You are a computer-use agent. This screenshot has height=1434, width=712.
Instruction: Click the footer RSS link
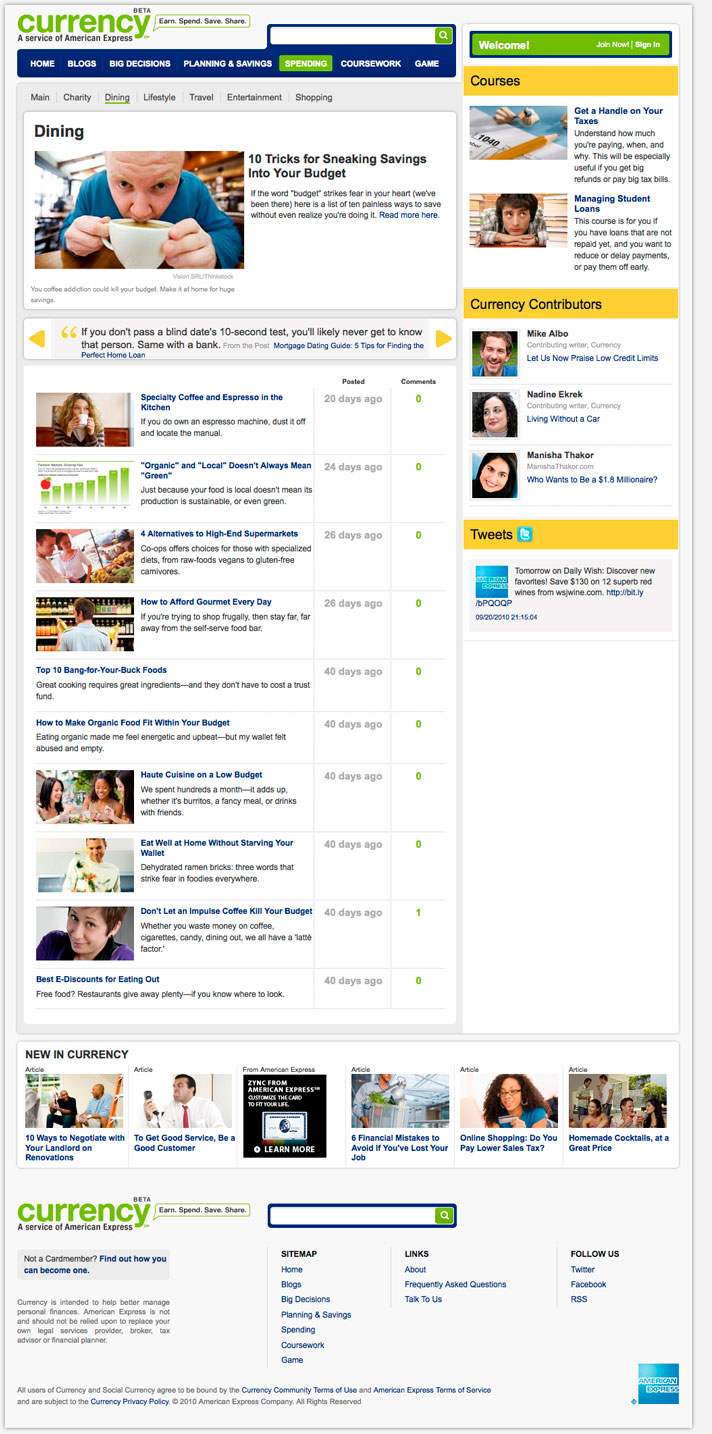[579, 1299]
